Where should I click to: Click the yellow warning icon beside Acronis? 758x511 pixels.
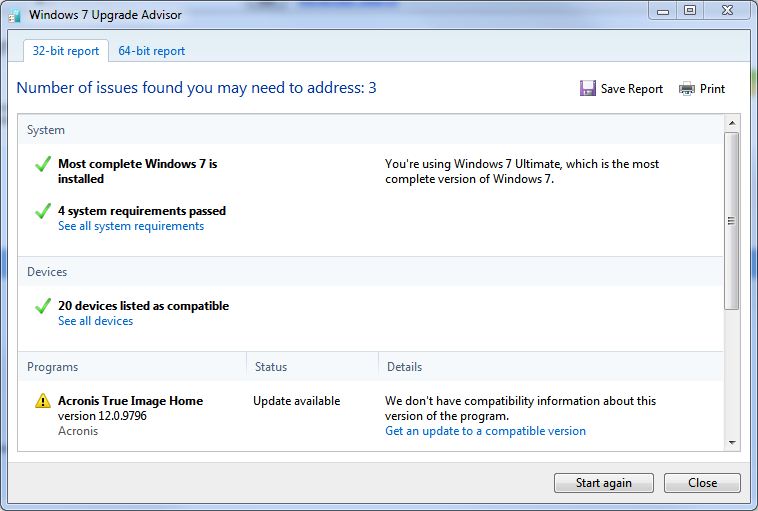click(43, 401)
